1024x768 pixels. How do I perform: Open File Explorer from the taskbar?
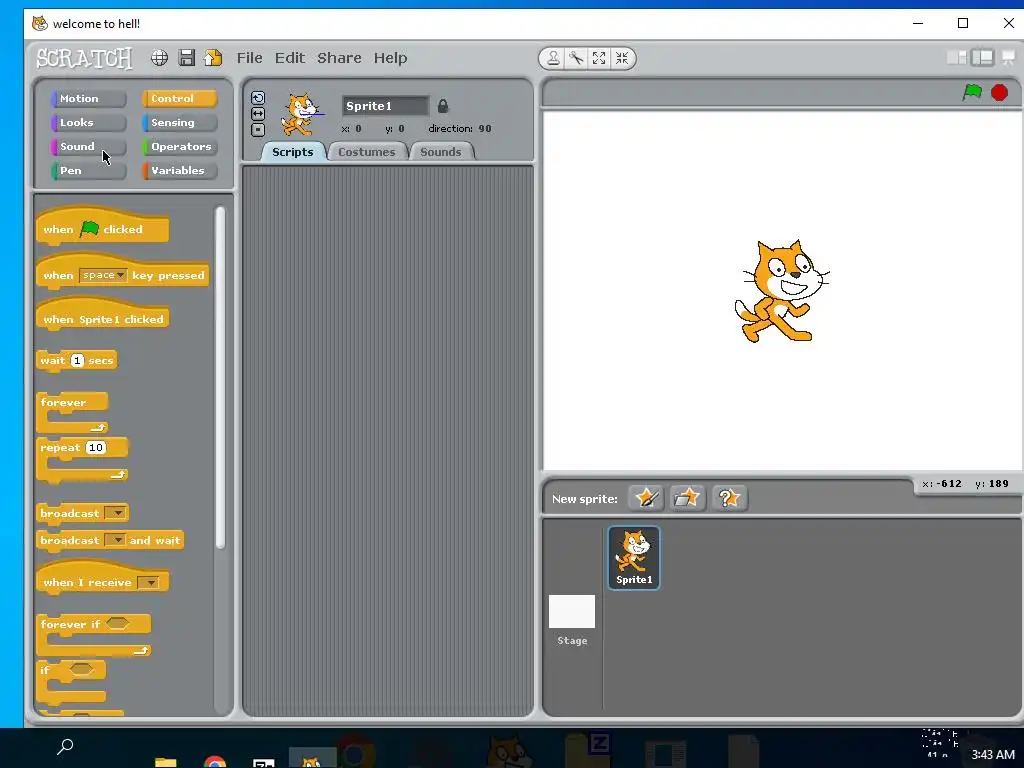pos(166,761)
